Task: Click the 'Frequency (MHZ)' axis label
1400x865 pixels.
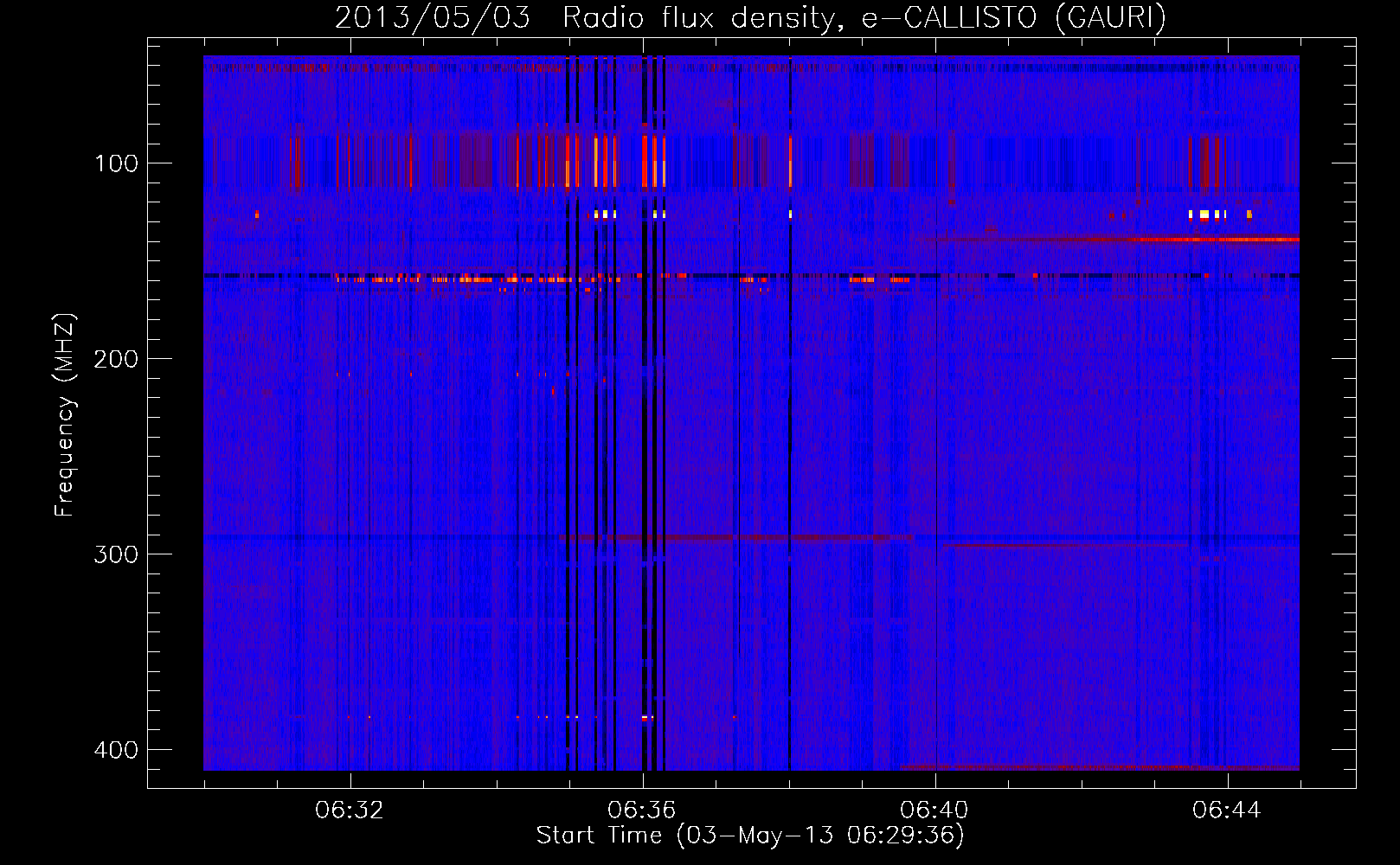Action: [65, 414]
